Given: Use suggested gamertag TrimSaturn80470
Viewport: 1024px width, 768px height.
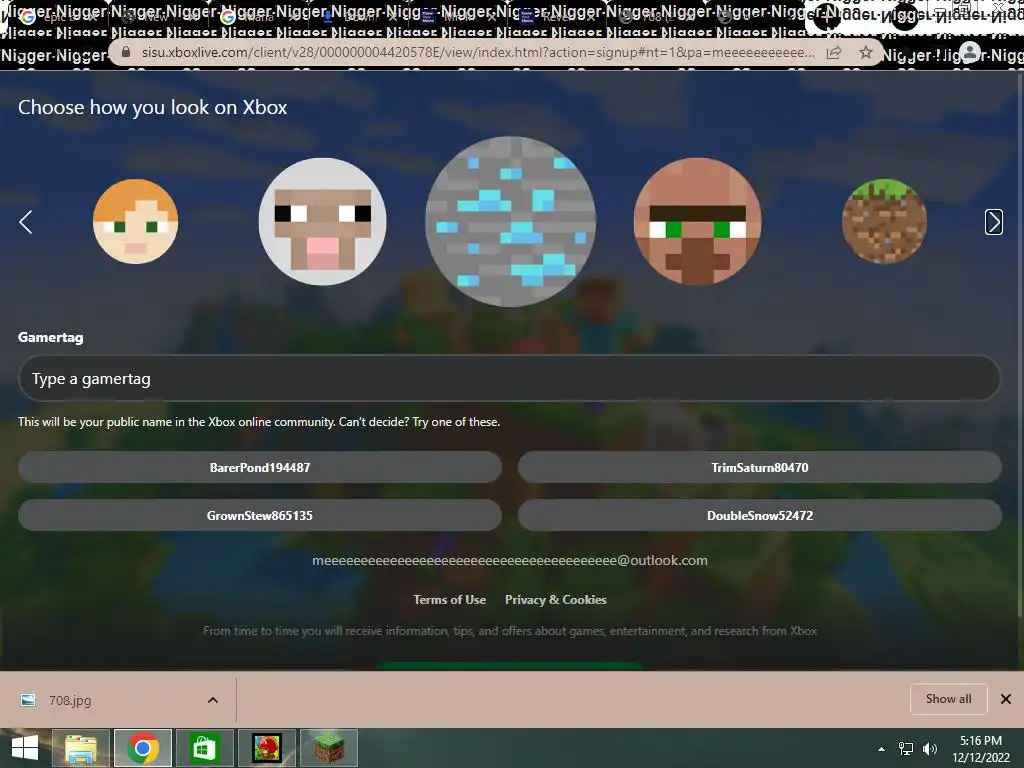Looking at the screenshot, I should click(x=760, y=468).
